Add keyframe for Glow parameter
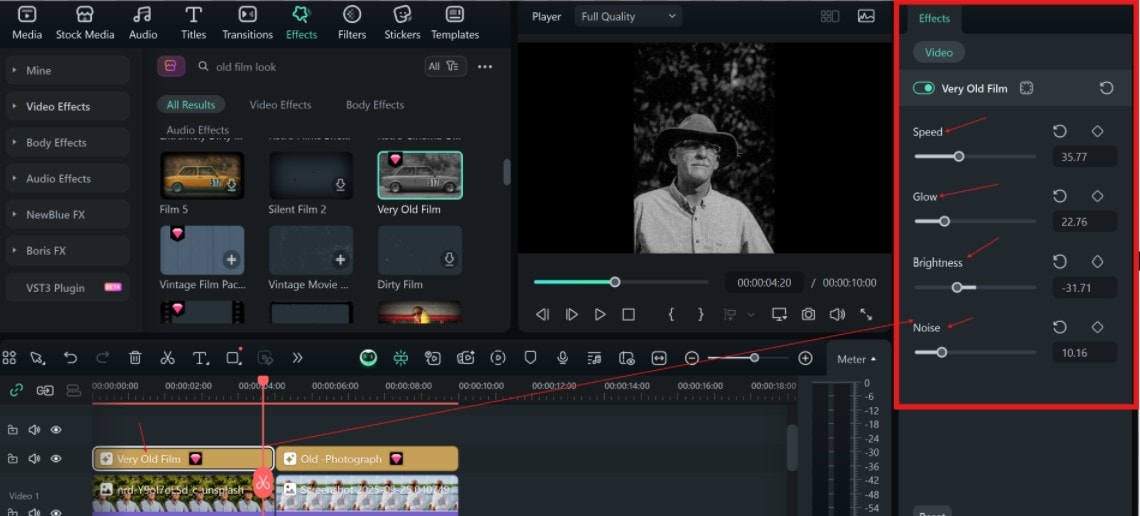 (x=1098, y=196)
